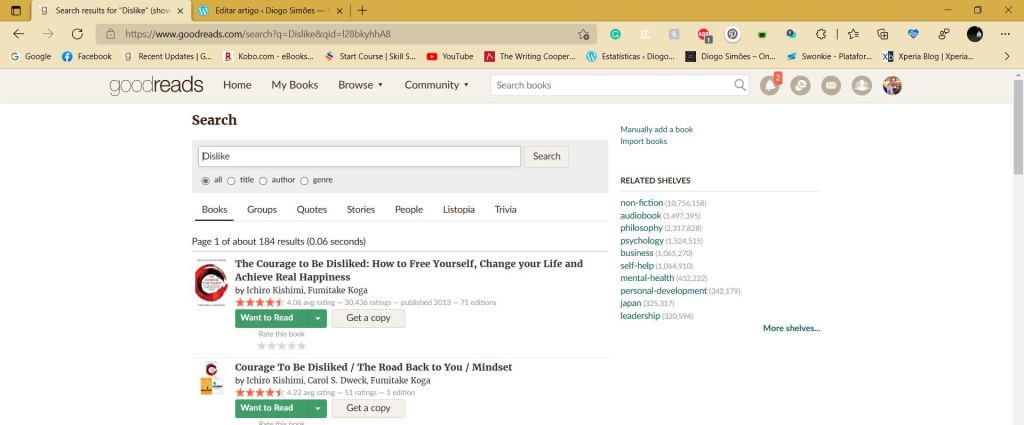This screenshot has height=425, width=1024.
Task: Expand the Community menu
Action: pos(436,85)
